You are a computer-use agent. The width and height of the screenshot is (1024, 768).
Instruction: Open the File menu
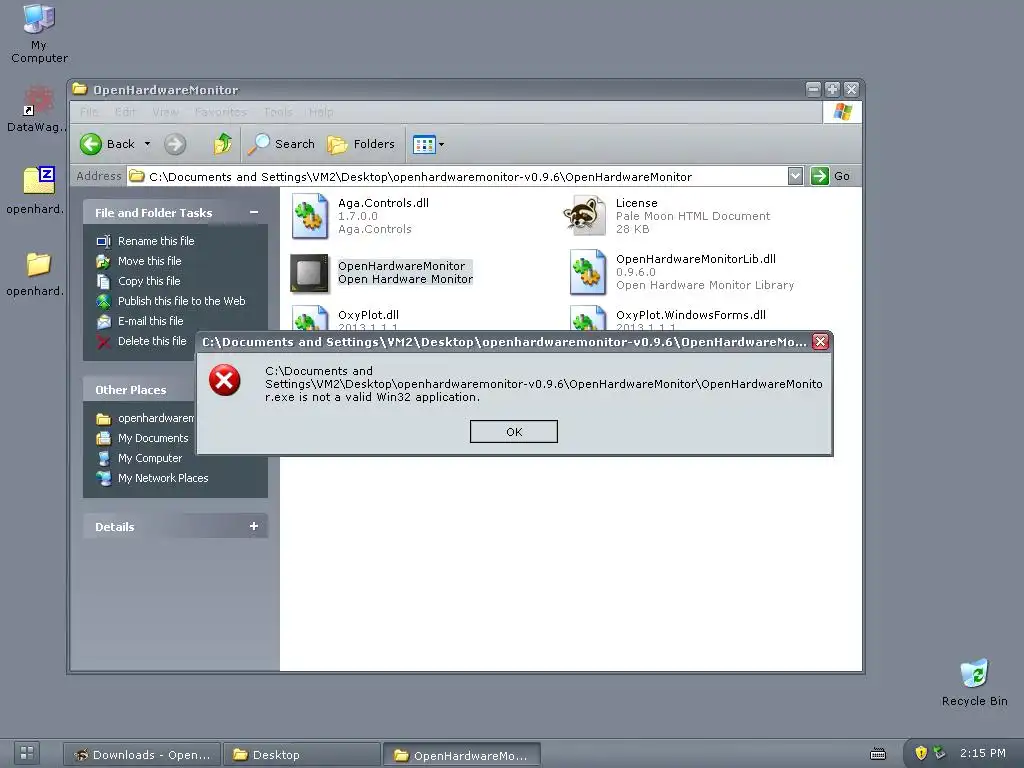[x=89, y=112]
